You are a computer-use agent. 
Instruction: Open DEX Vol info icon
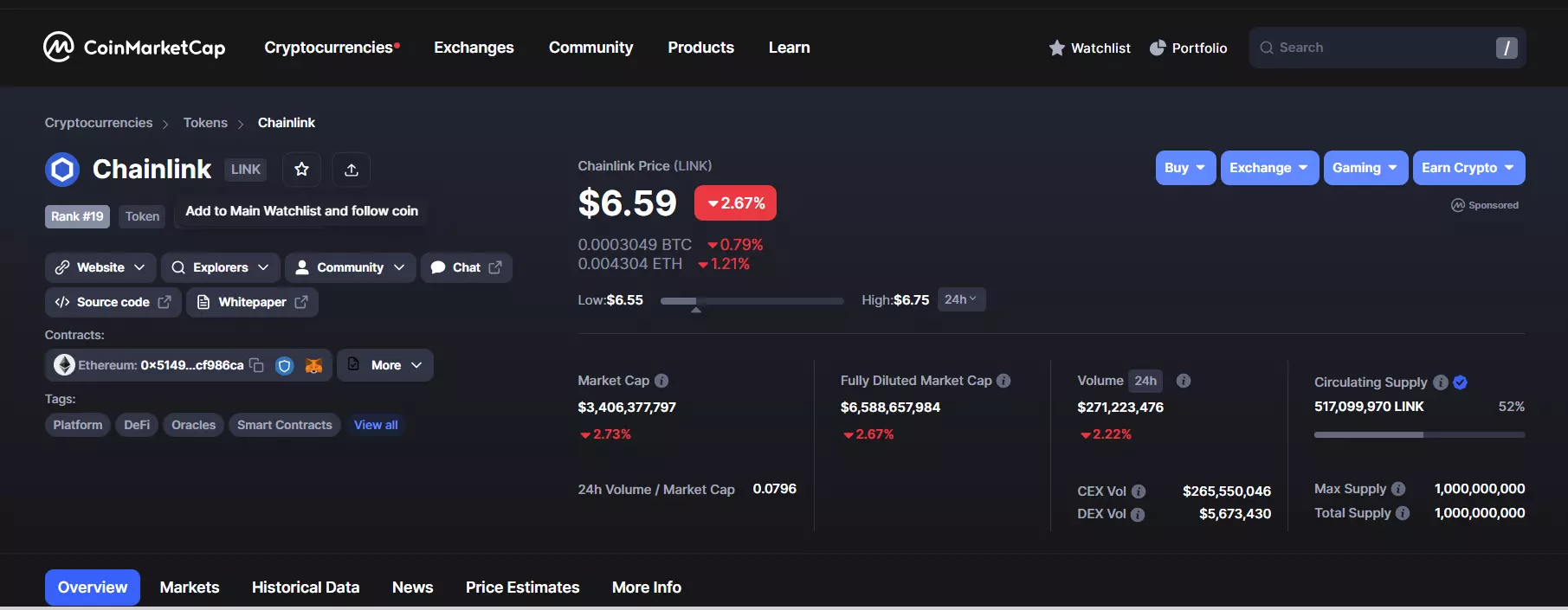tap(1138, 514)
